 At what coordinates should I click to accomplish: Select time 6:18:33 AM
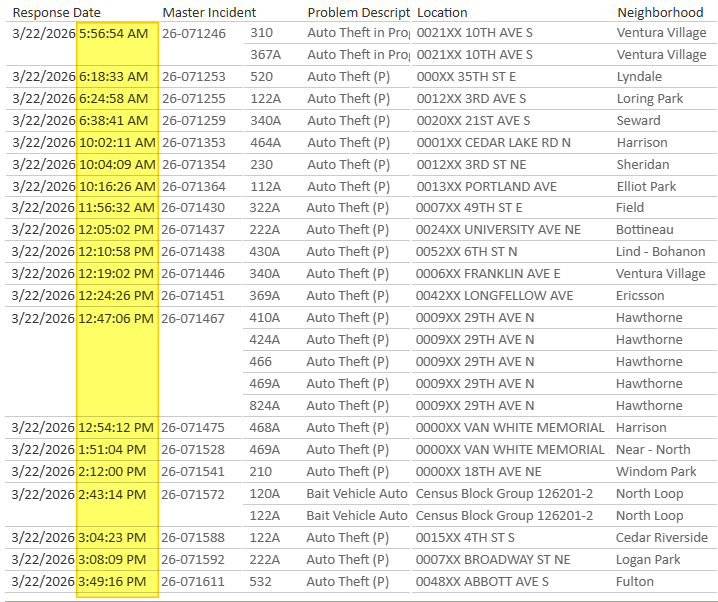[x=114, y=76]
